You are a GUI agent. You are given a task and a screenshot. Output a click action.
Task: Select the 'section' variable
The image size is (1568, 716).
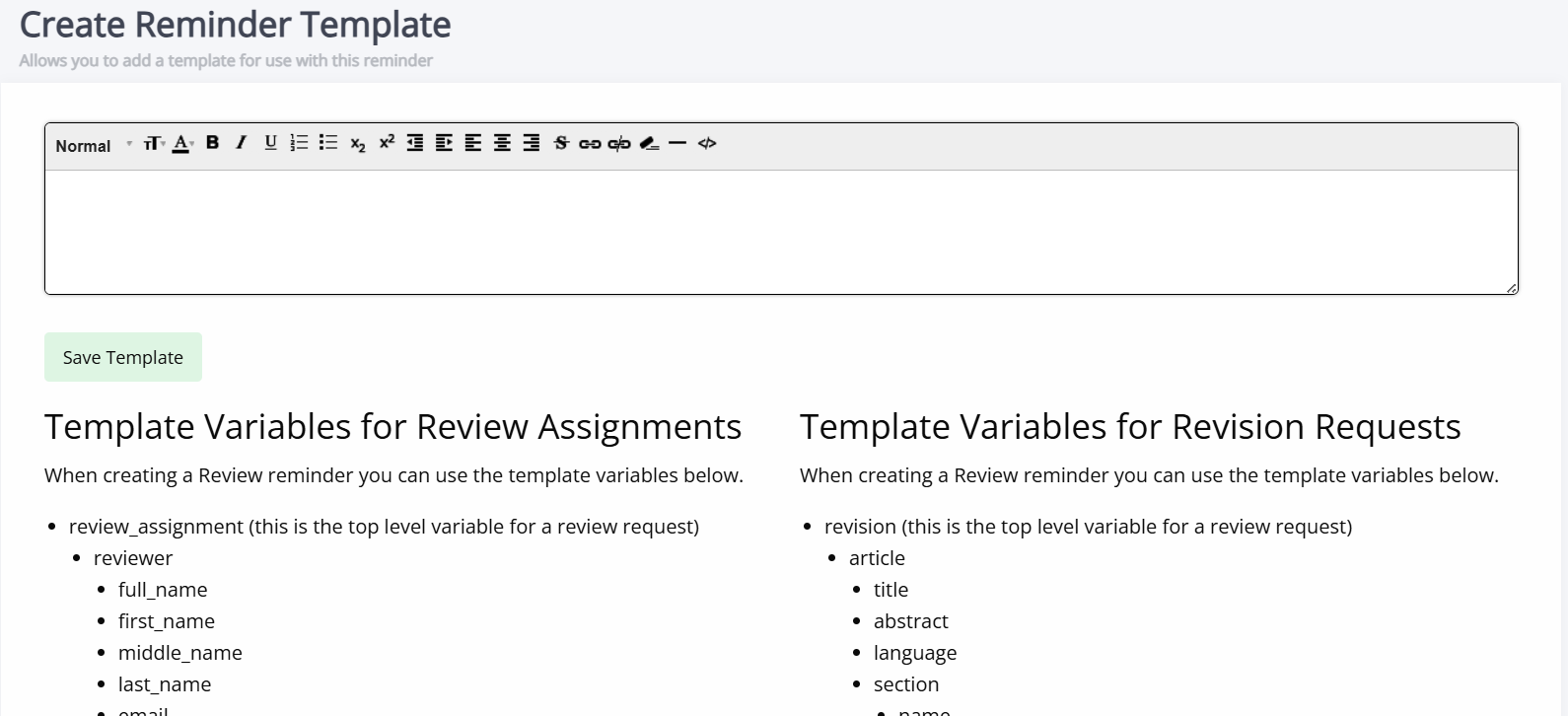tap(906, 684)
